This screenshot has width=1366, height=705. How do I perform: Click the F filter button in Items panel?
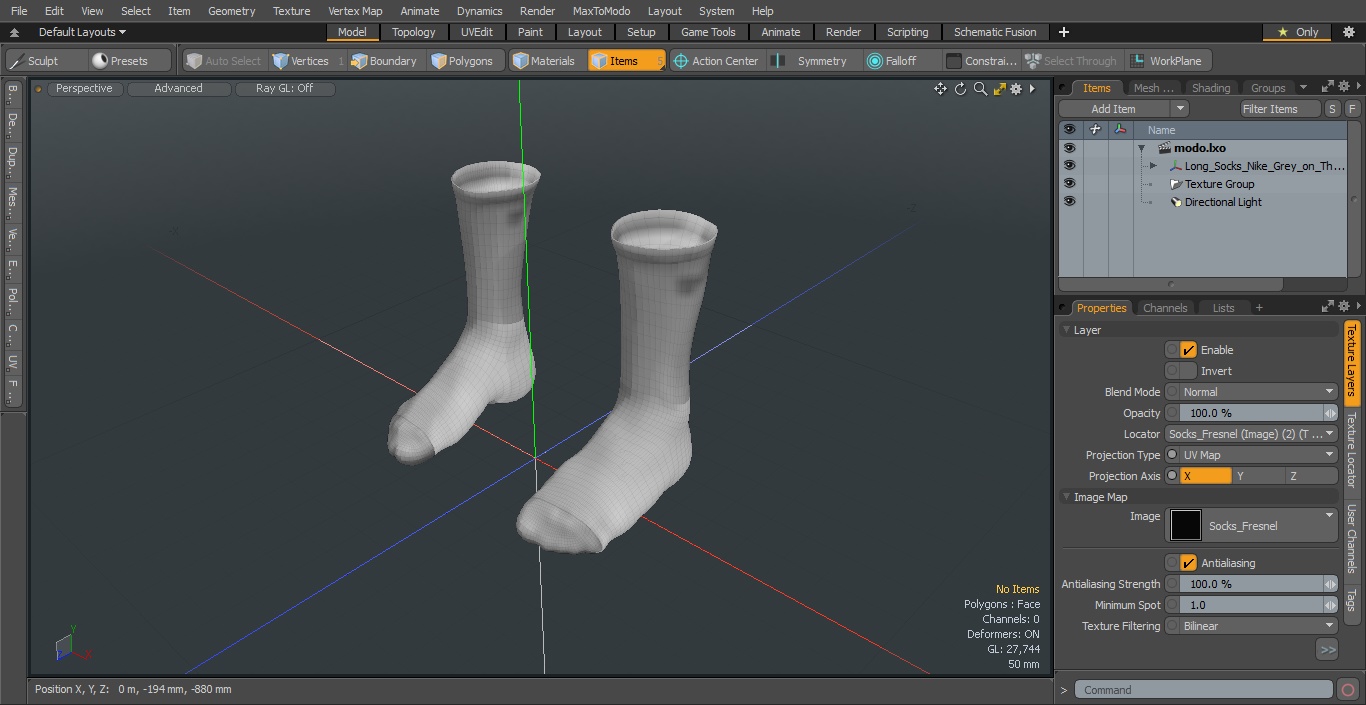click(x=1352, y=109)
